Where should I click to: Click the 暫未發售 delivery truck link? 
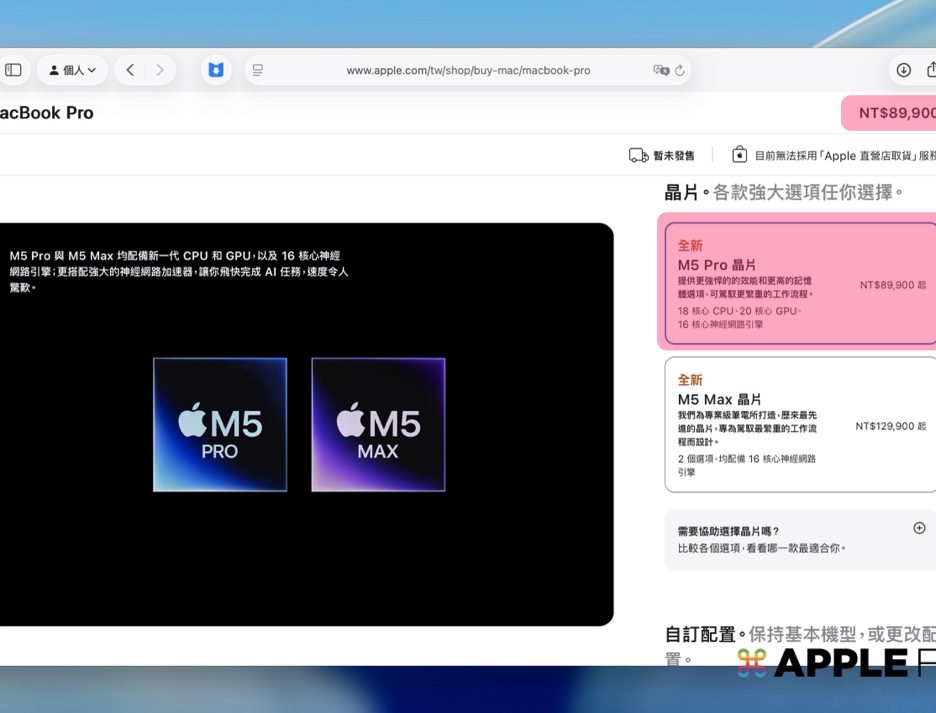662,155
